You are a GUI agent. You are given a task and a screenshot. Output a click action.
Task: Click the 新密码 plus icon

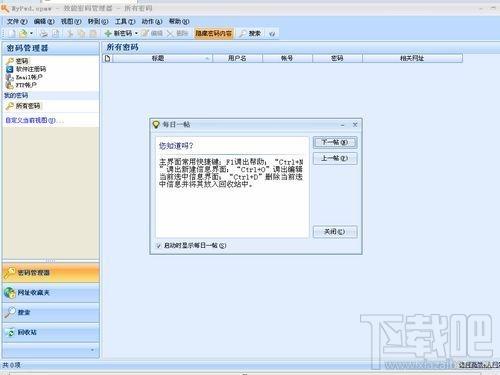point(108,33)
